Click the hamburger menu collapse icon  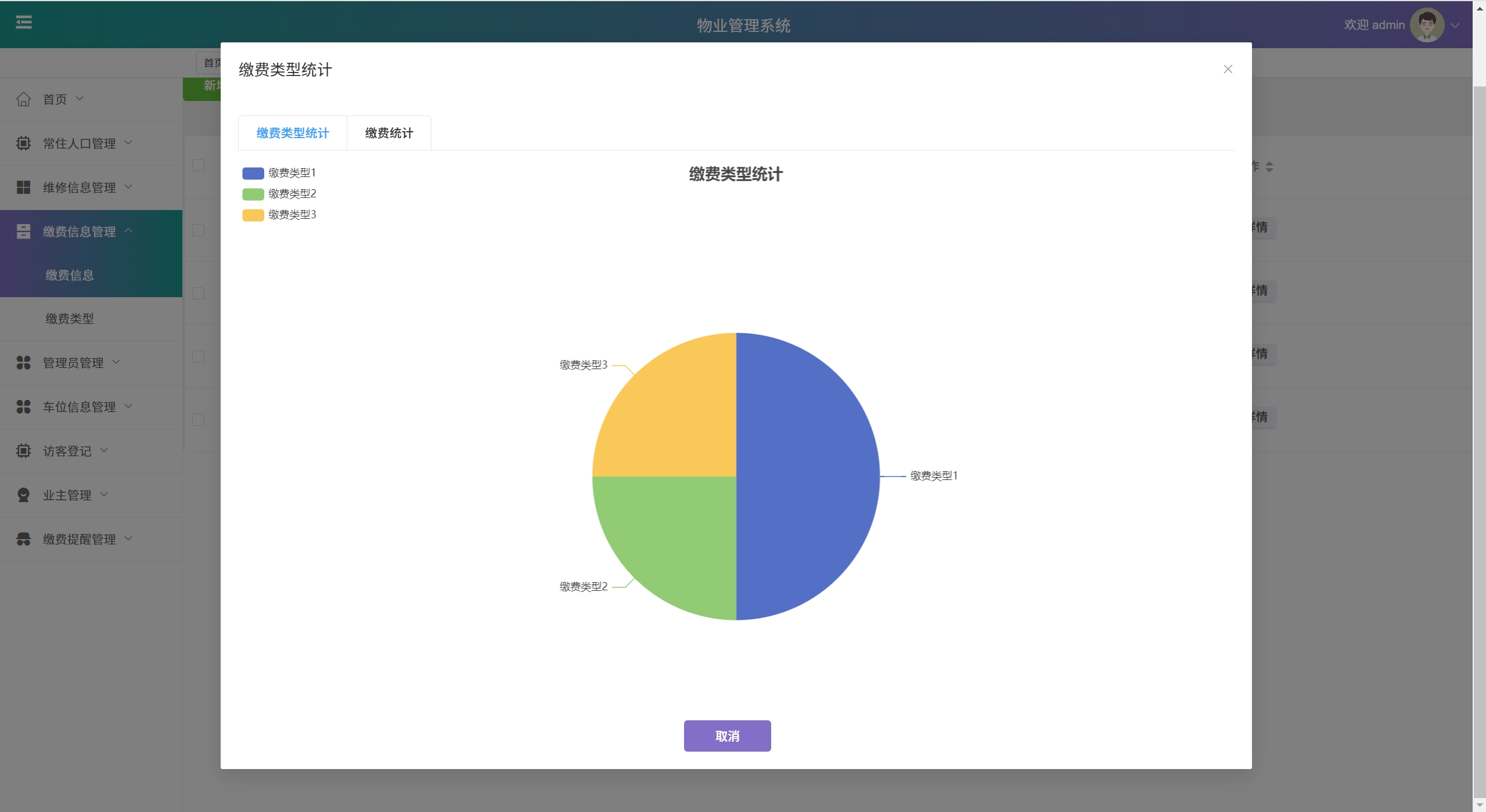[x=23, y=23]
